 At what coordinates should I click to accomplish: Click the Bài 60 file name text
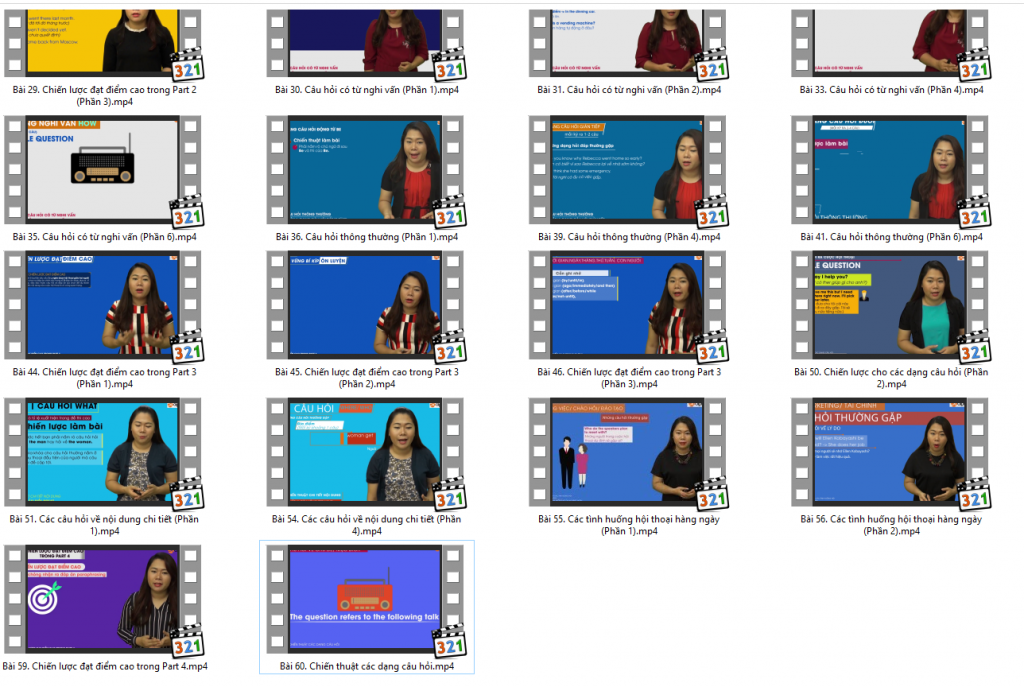click(x=366, y=666)
